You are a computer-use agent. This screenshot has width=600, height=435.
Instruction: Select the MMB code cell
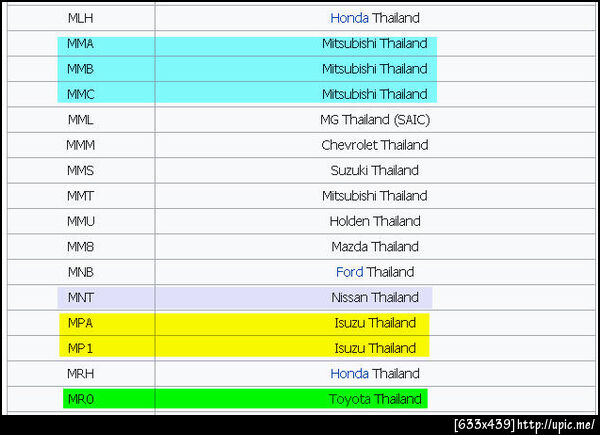(80, 69)
